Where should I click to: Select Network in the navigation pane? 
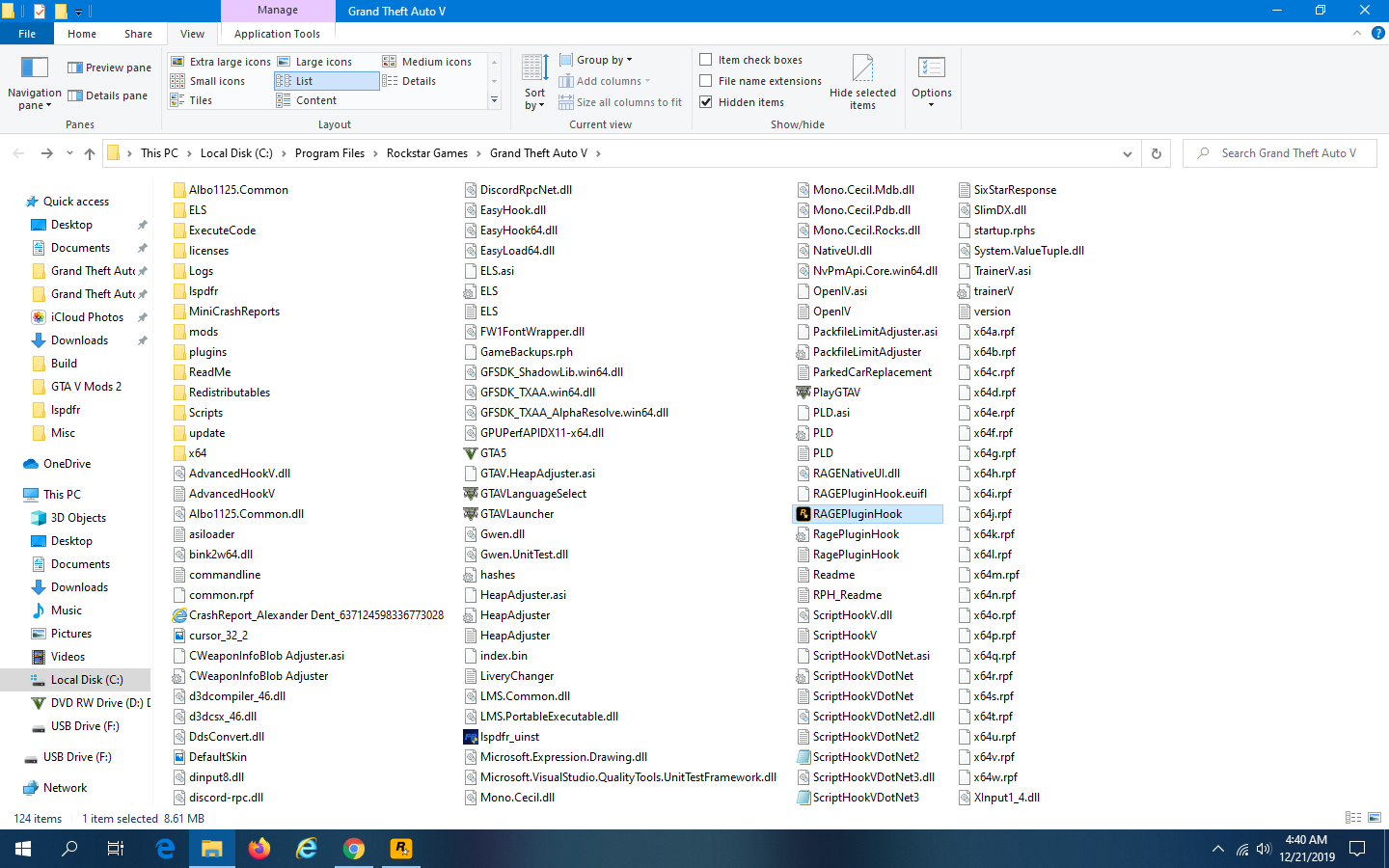click(65, 788)
